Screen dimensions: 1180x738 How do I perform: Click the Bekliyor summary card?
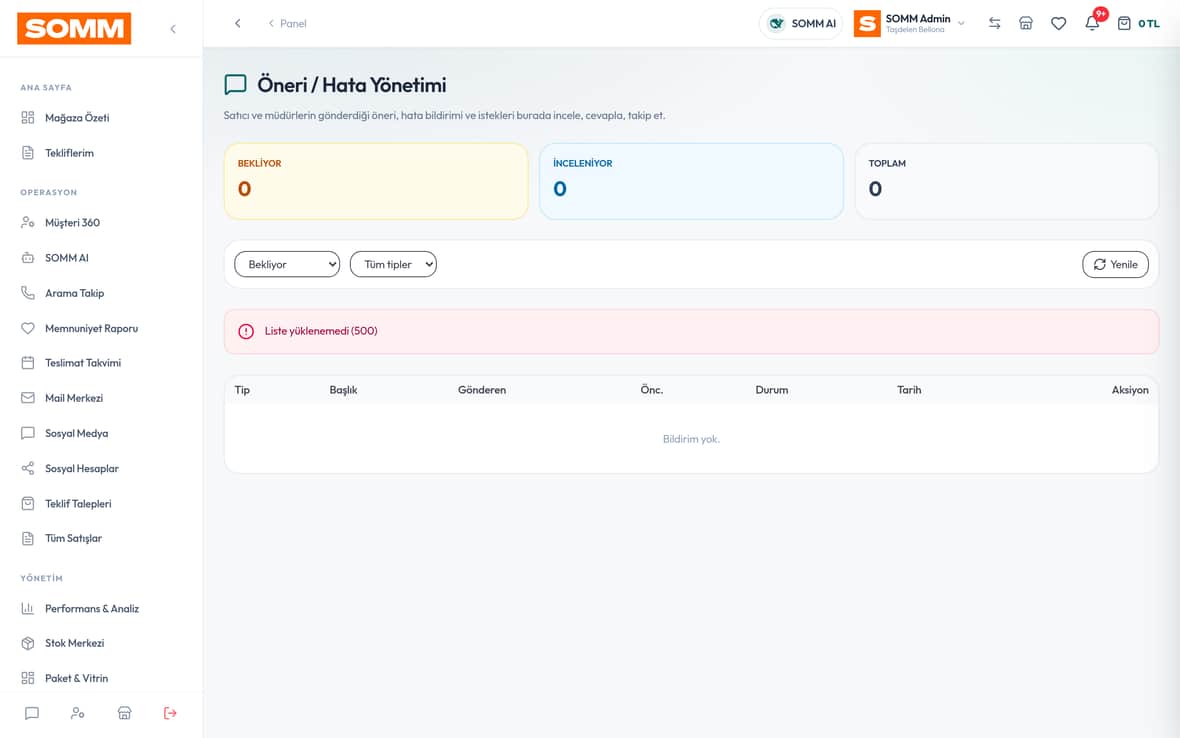376,181
